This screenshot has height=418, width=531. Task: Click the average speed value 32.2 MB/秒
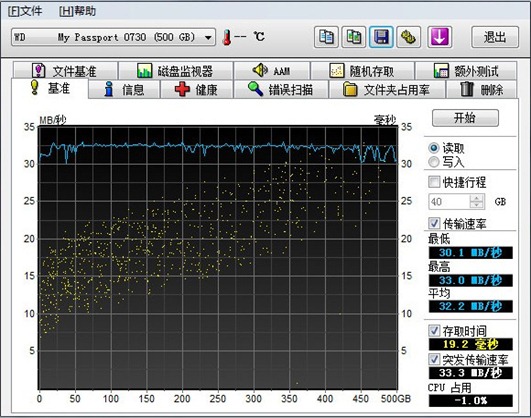click(x=471, y=307)
